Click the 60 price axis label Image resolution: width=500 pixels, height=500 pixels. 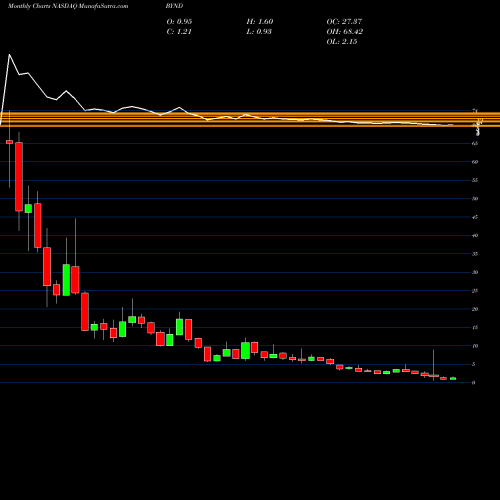(475, 162)
